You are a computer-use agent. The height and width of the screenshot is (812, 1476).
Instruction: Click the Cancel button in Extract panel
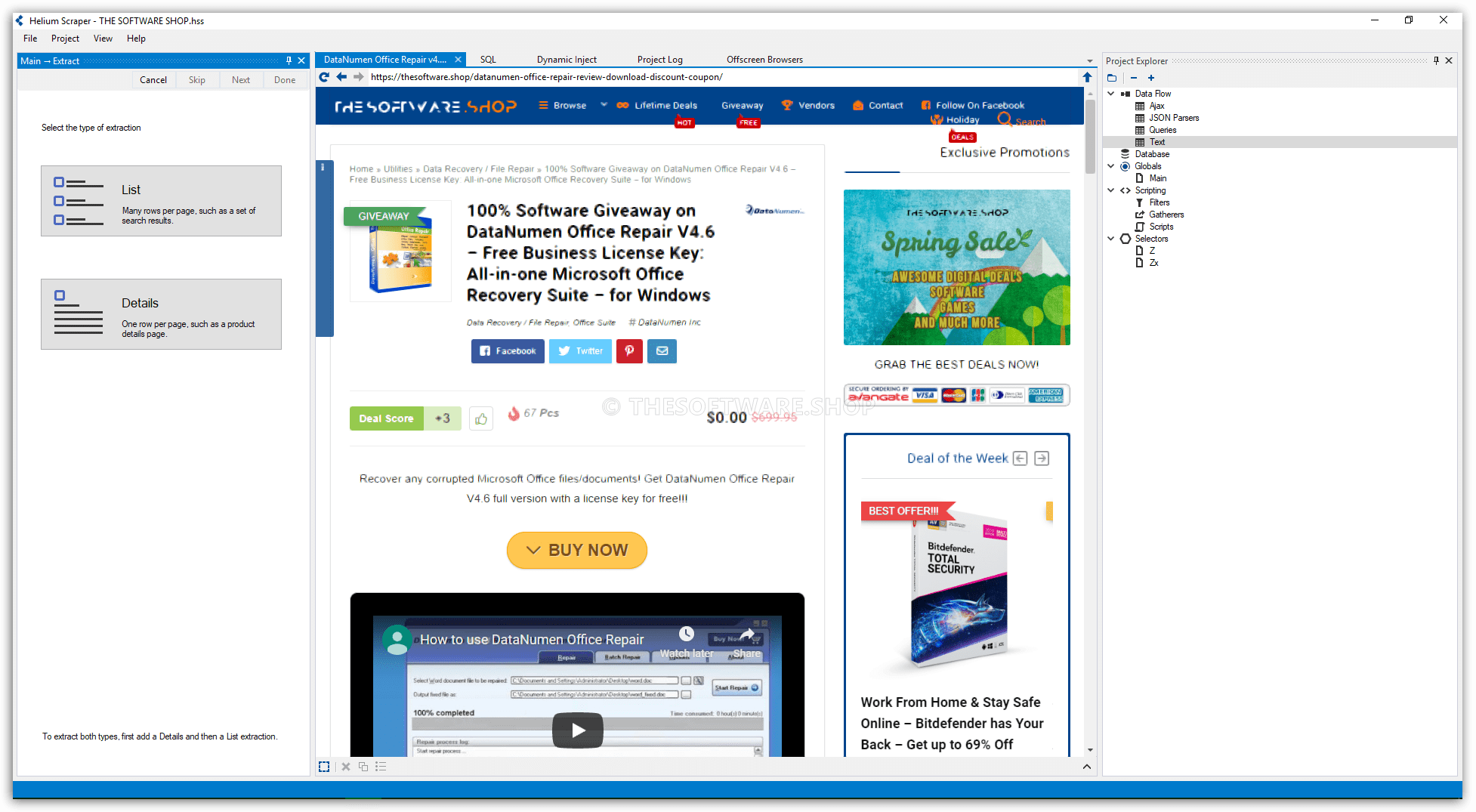(x=153, y=80)
